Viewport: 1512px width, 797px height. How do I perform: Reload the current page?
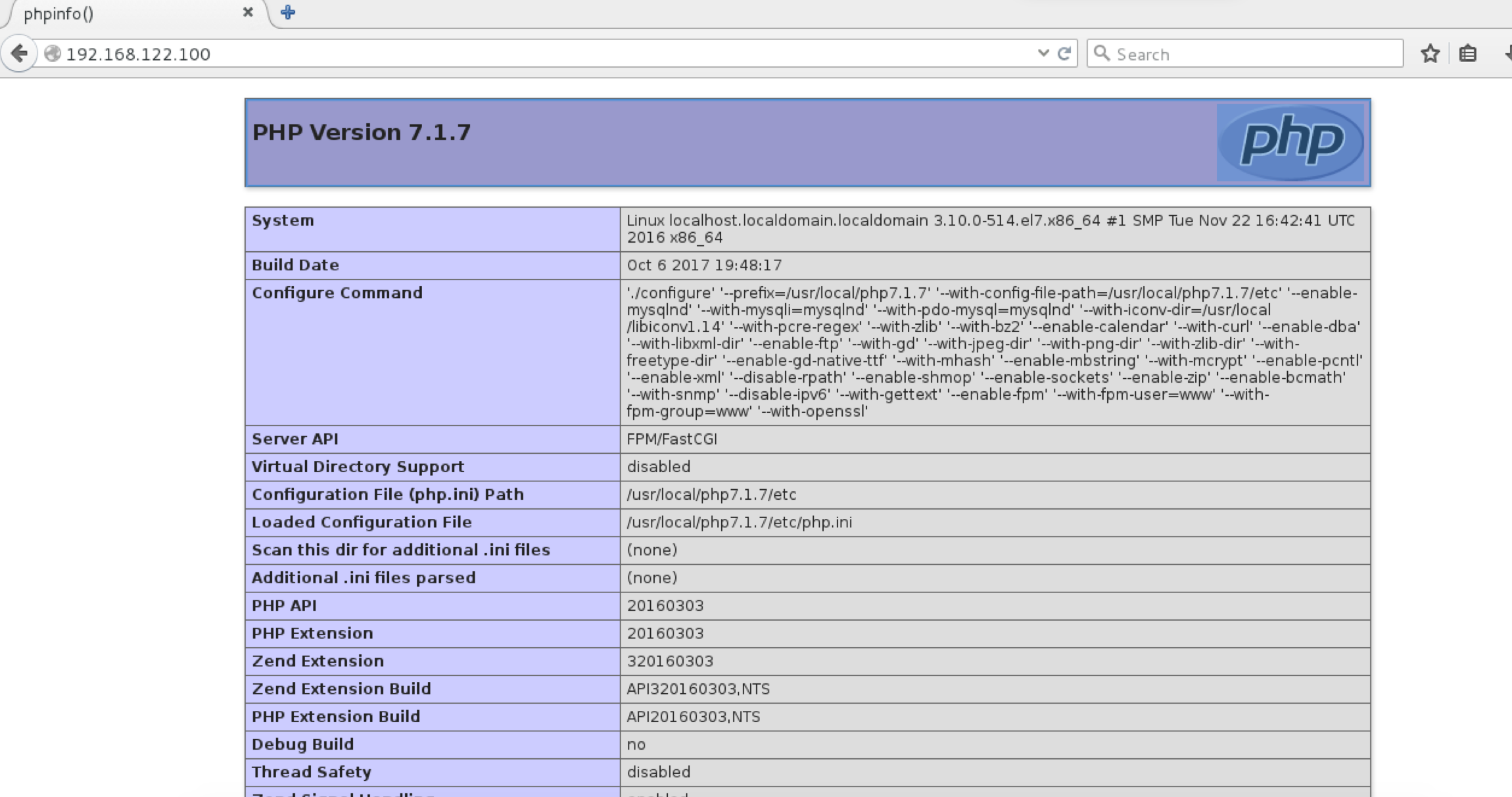tap(1064, 53)
